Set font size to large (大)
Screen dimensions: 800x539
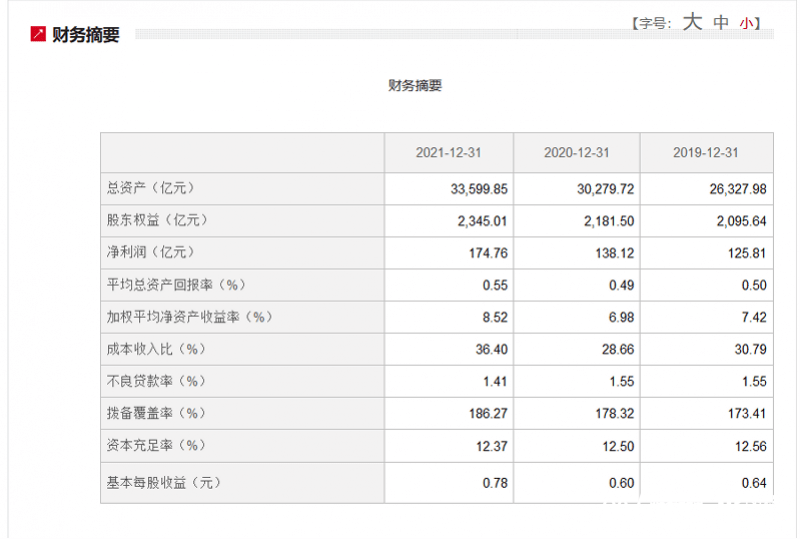[x=693, y=23]
